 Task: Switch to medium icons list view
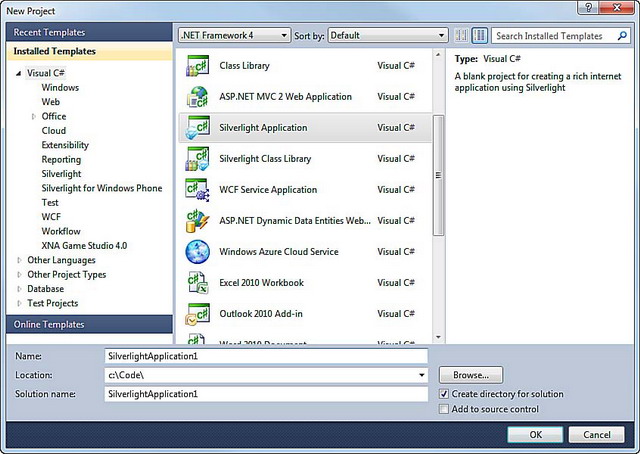(x=480, y=36)
